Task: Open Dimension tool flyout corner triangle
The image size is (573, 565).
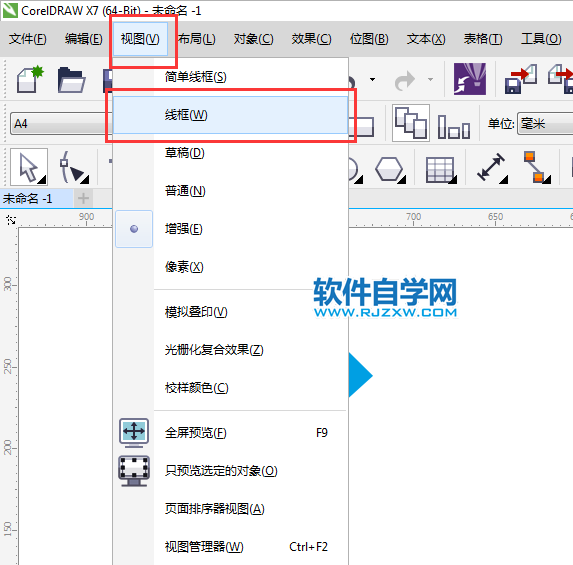Action: coord(504,180)
